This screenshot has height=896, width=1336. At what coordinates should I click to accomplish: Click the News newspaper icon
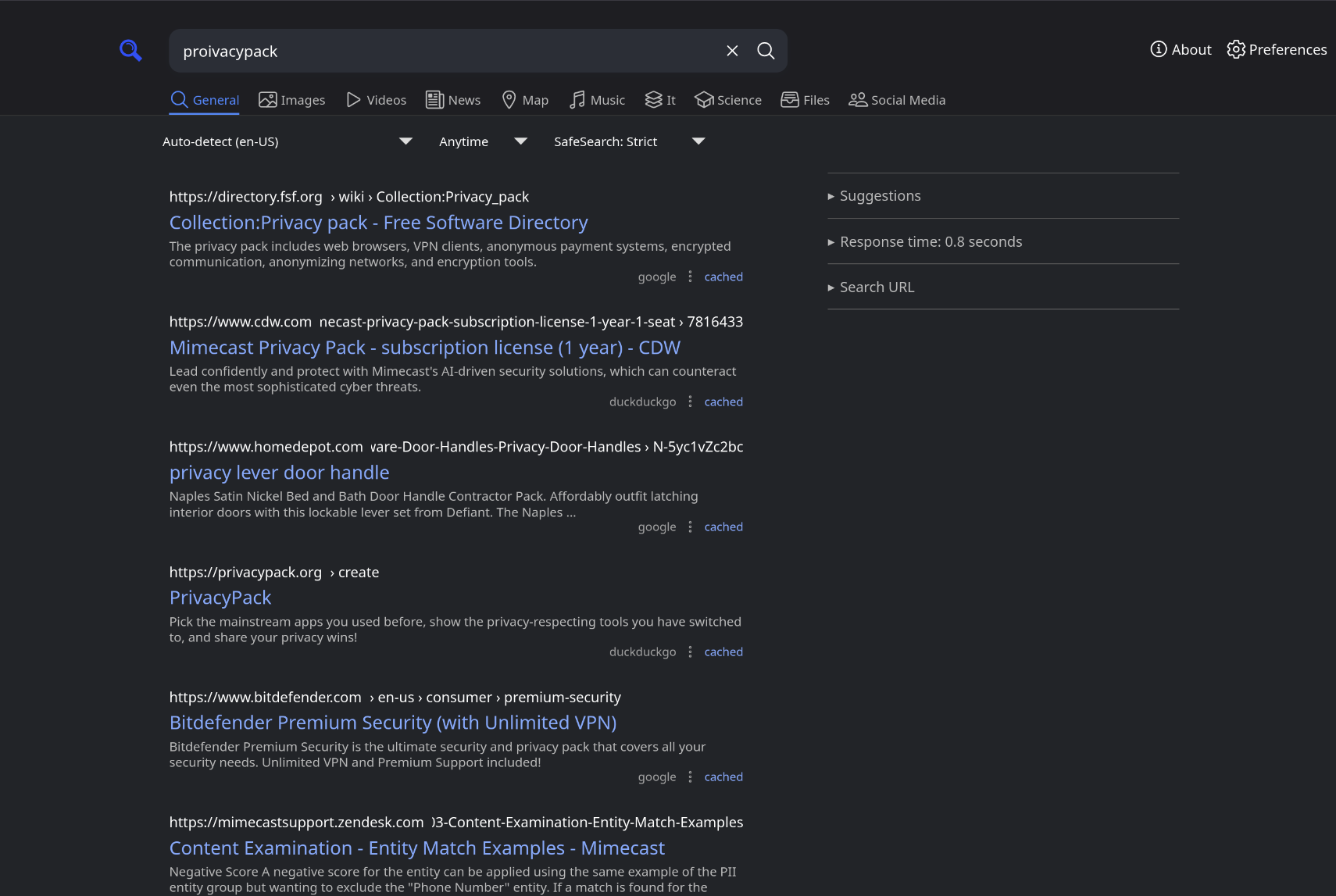tap(434, 100)
